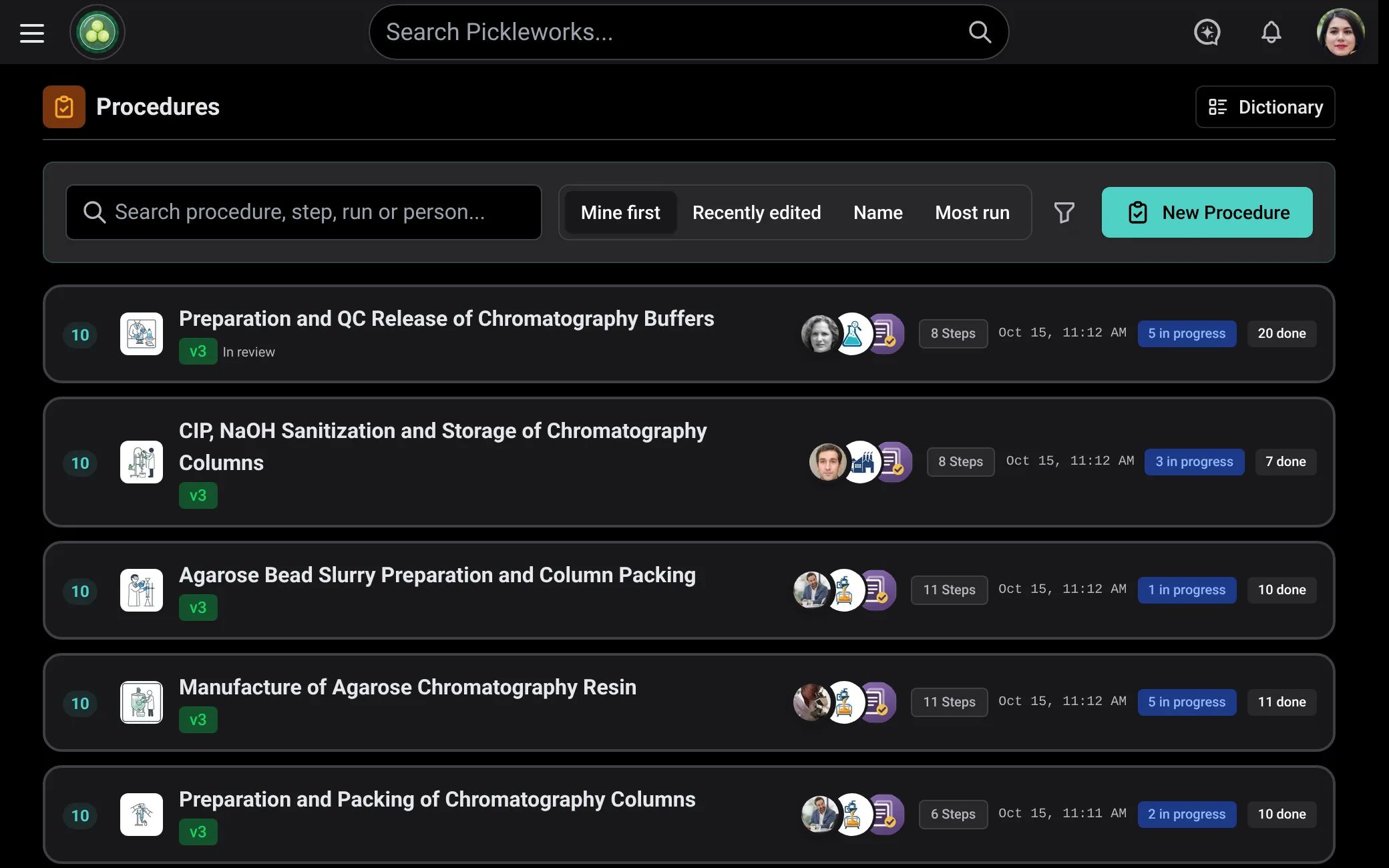Image resolution: width=1389 pixels, height=868 pixels.
Task: Select the Recently edited sort tab
Action: click(757, 212)
